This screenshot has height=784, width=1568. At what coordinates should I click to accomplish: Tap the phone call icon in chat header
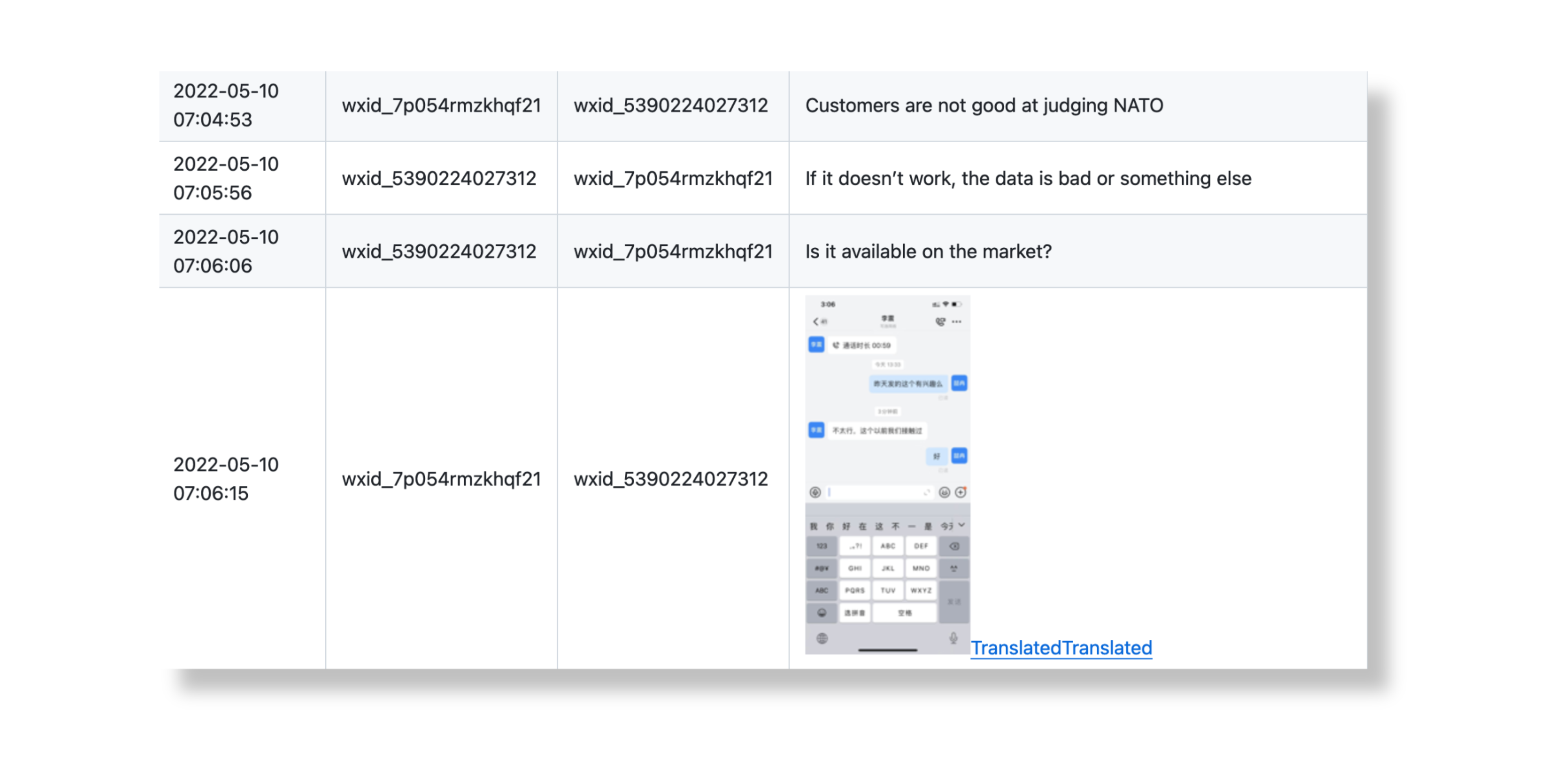coord(940,321)
